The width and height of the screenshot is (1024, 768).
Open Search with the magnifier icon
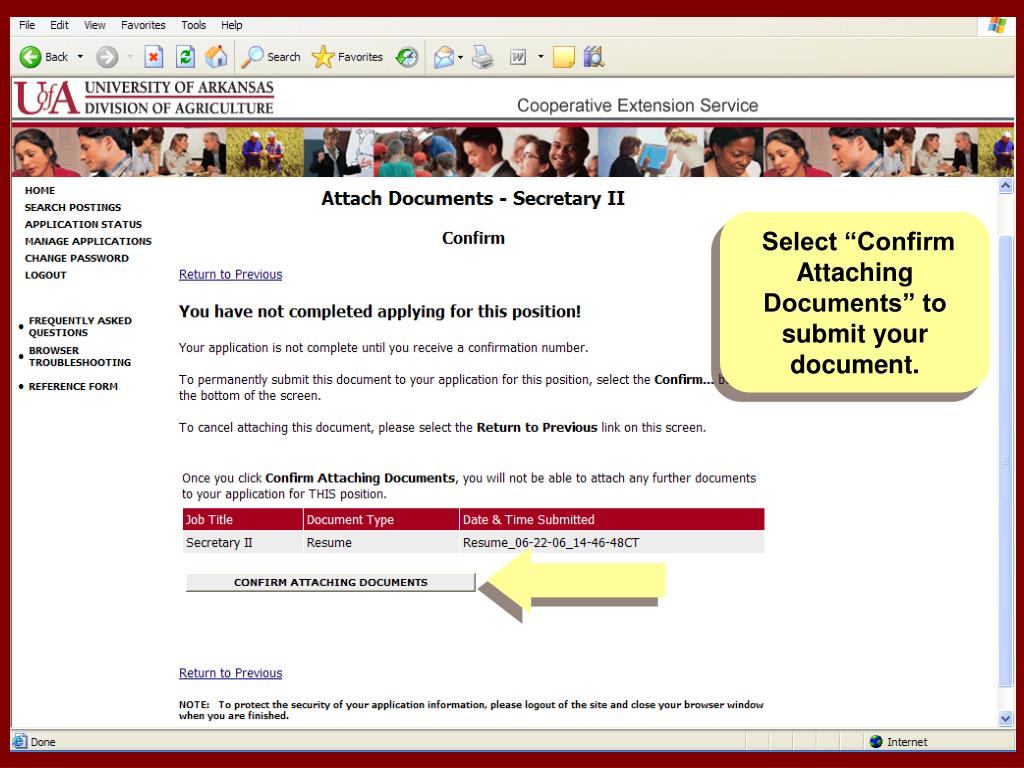click(x=270, y=57)
